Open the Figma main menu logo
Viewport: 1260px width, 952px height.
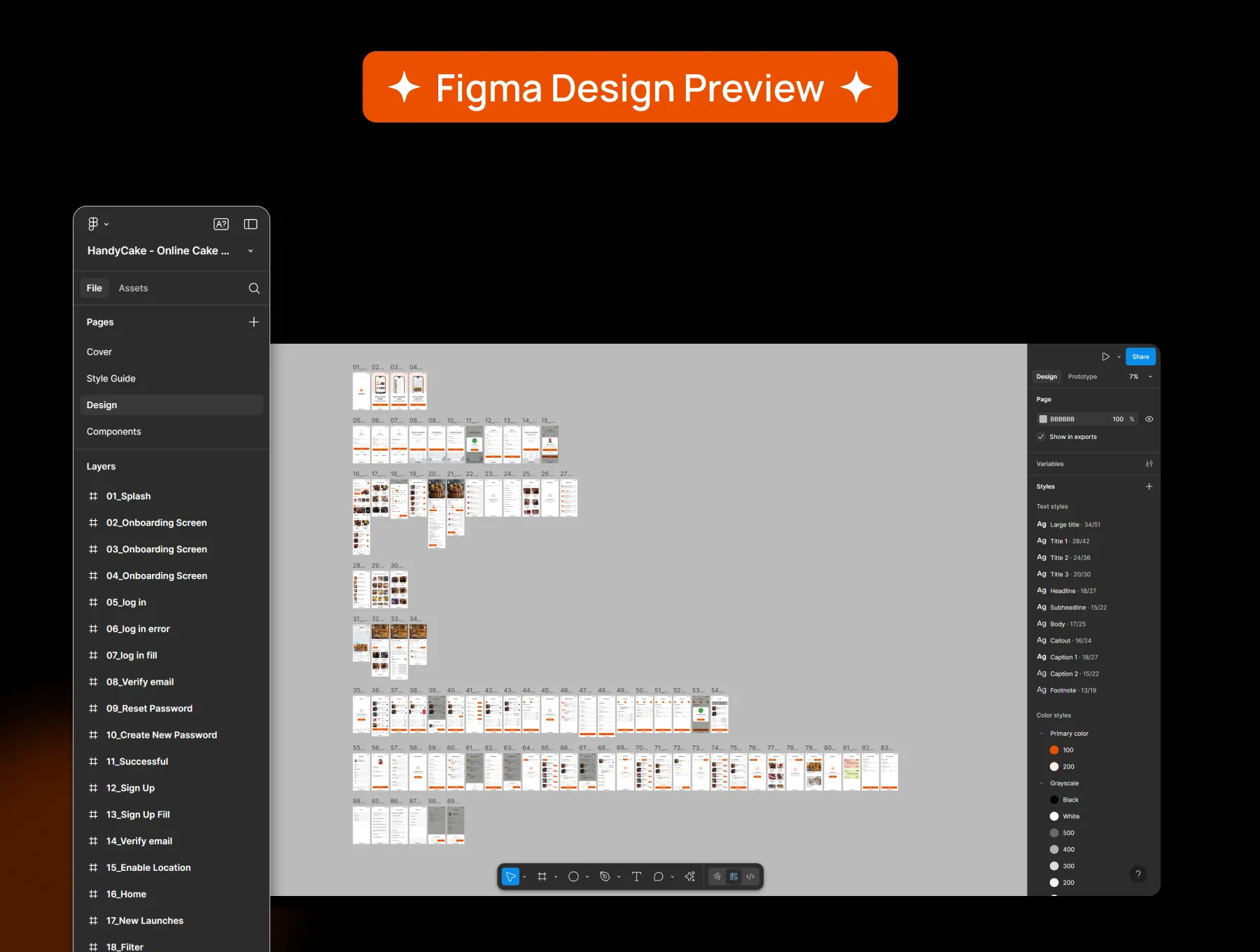pos(93,224)
